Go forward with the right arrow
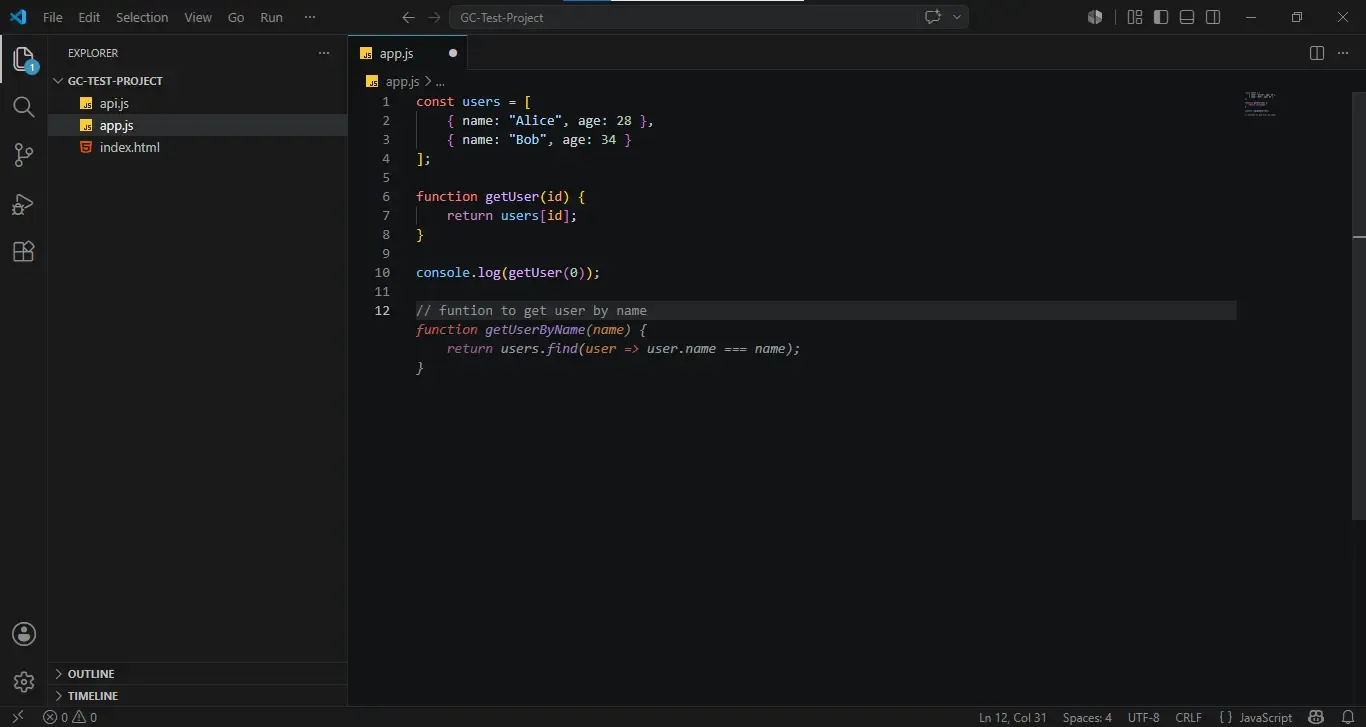This screenshot has width=1366, height=727. pyautogui.click(x=433, y=17)
